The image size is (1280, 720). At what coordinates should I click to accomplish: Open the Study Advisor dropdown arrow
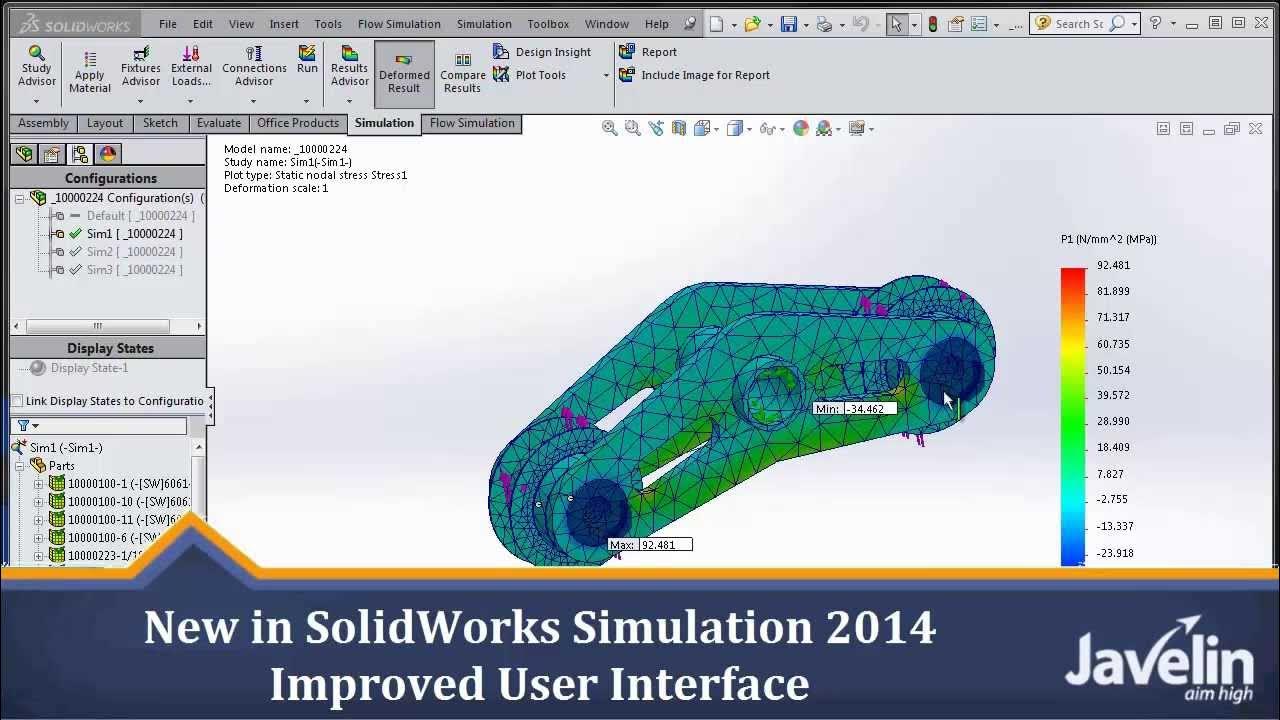tap(36, 101)
